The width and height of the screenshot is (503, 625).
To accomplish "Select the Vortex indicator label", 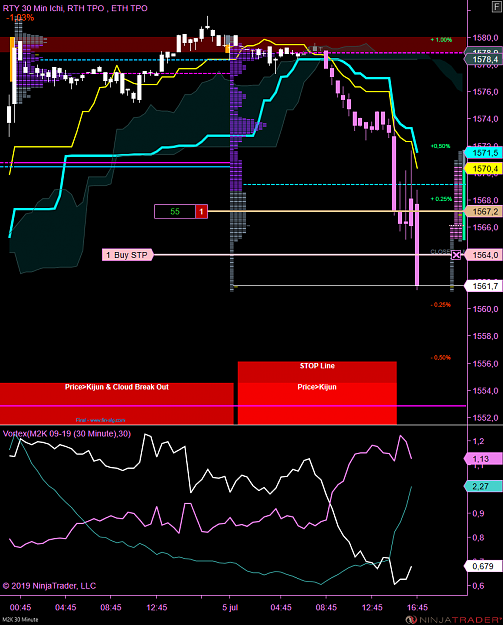I will 67,434.
